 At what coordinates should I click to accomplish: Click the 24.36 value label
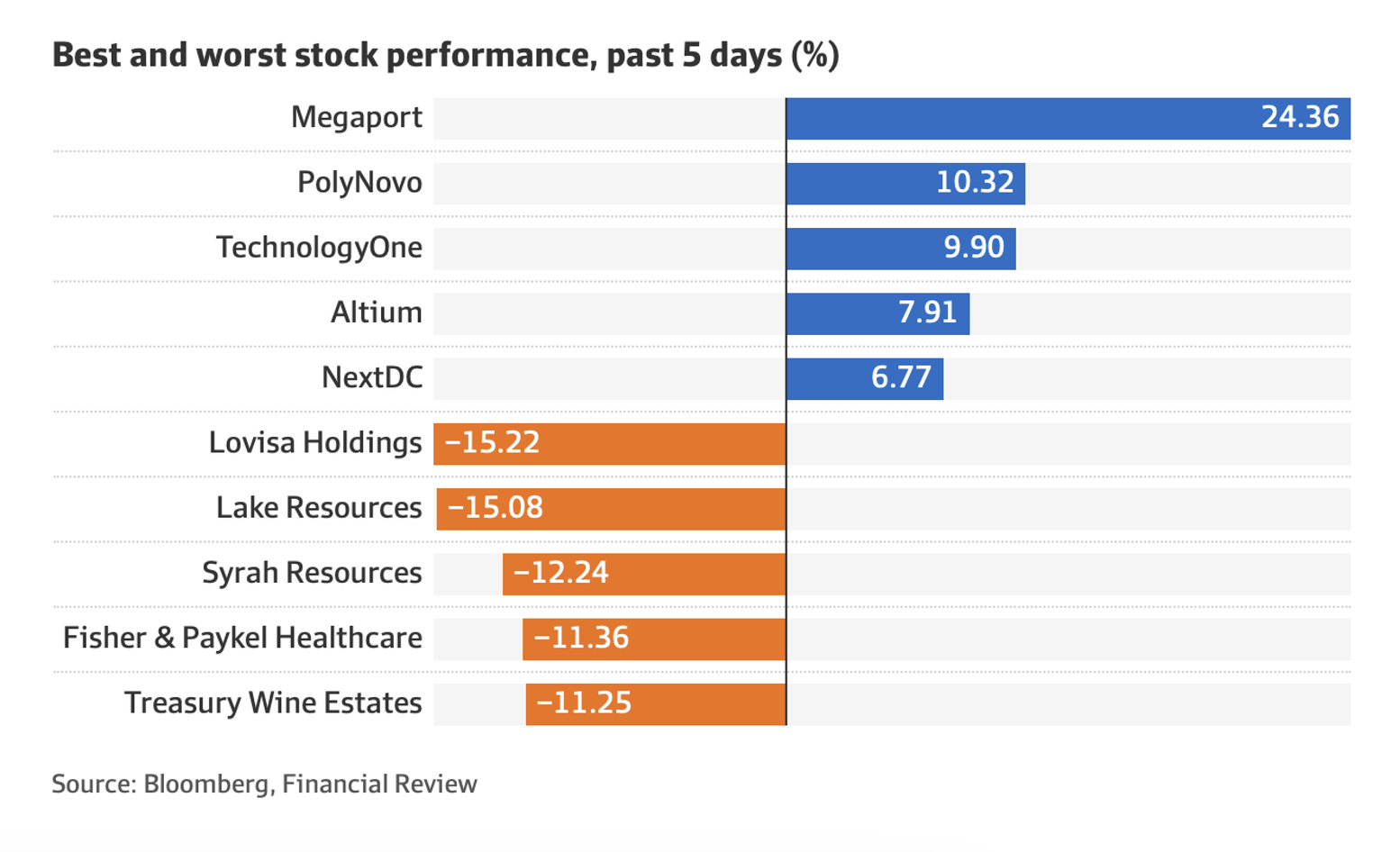[x=1299, y=118]
